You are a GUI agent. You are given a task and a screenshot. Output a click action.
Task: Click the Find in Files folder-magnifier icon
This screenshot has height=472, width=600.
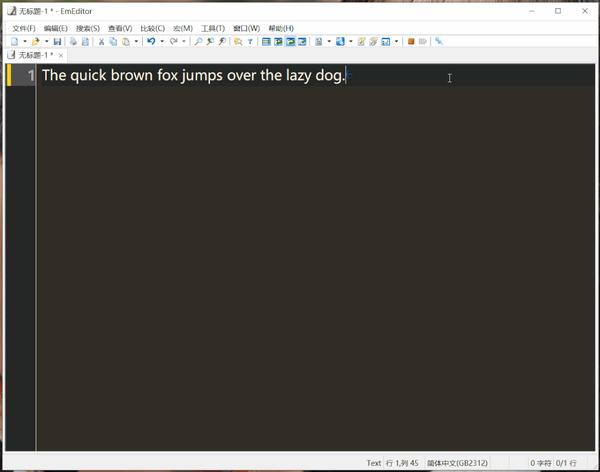tap(238, 42)
